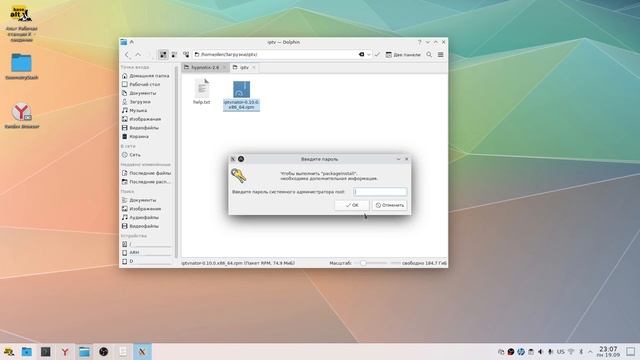Switch to the X password dialog task
This screenshot has height=360, width=640.
(142, 352)
